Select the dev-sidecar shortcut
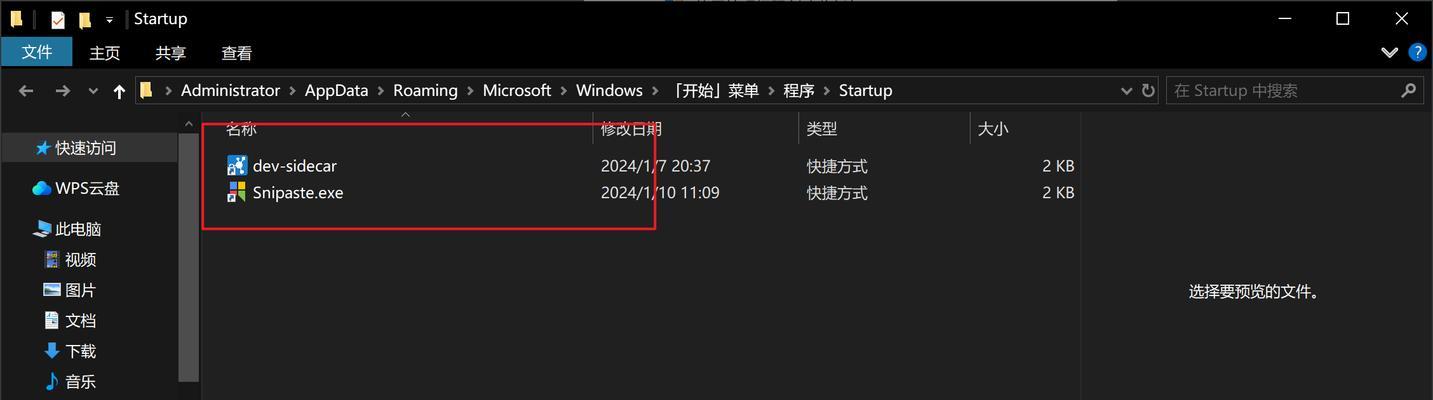The width and height of the screenshot is (1433, 400). pyautogui.click(x=295, y=166)
